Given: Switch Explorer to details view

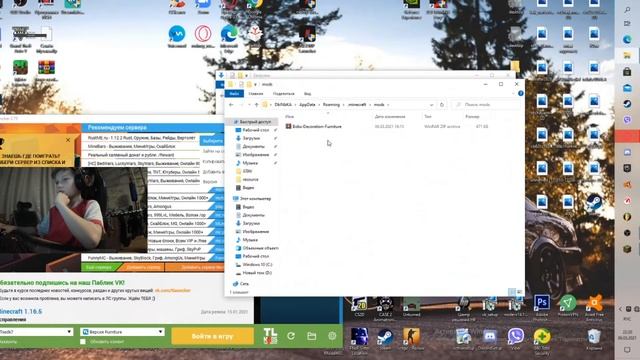Looking at the screenshot, I should 512,292.
